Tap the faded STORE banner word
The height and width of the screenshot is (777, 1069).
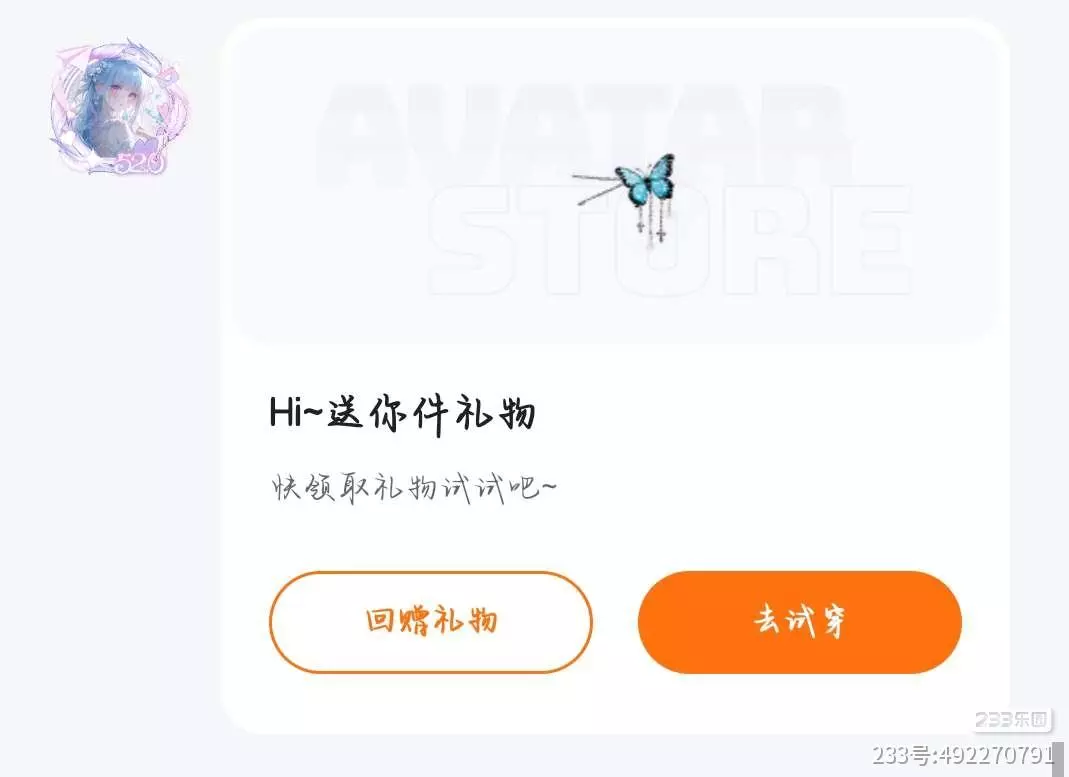(670, 240)
